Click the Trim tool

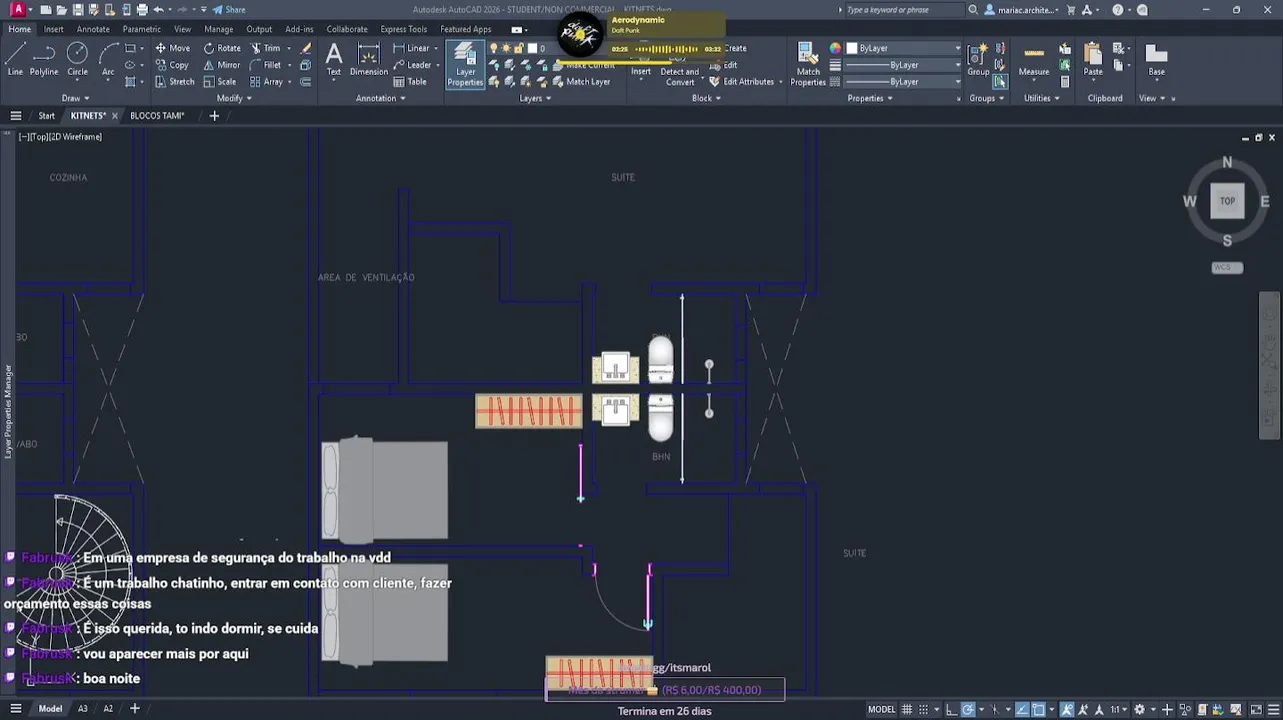click(266, 48)
